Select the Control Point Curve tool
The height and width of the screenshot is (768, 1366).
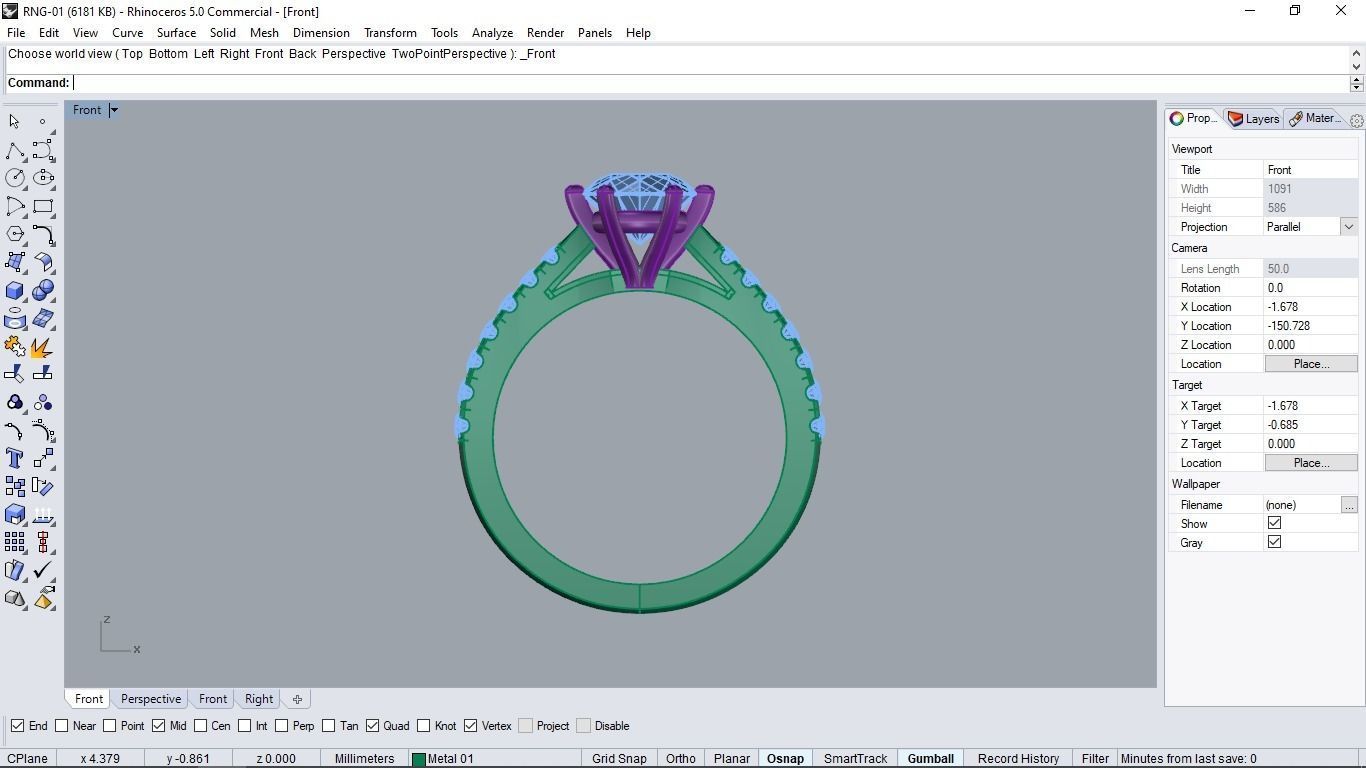(x=42, y=150)
